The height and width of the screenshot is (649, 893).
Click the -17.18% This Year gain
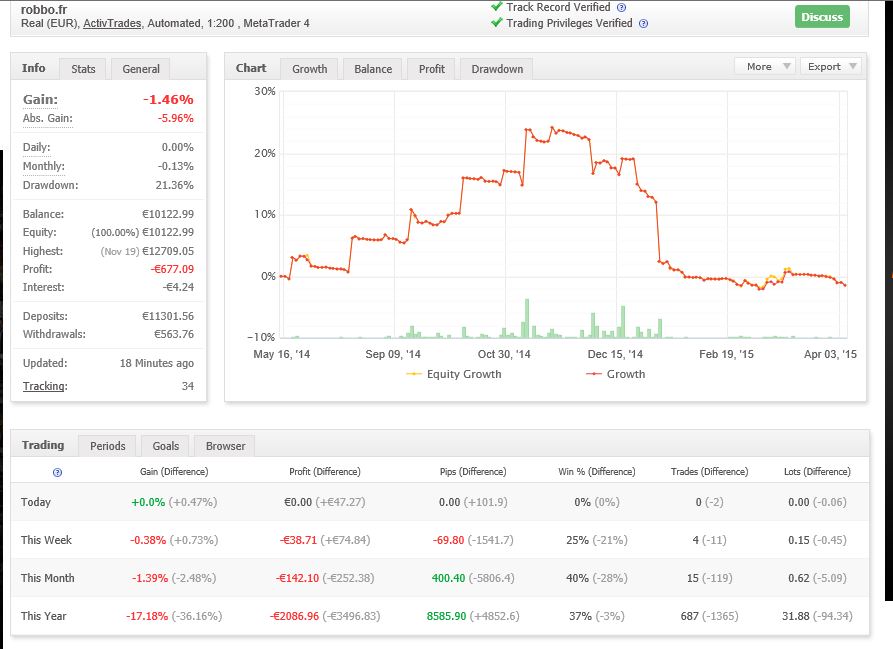(147, 616)
